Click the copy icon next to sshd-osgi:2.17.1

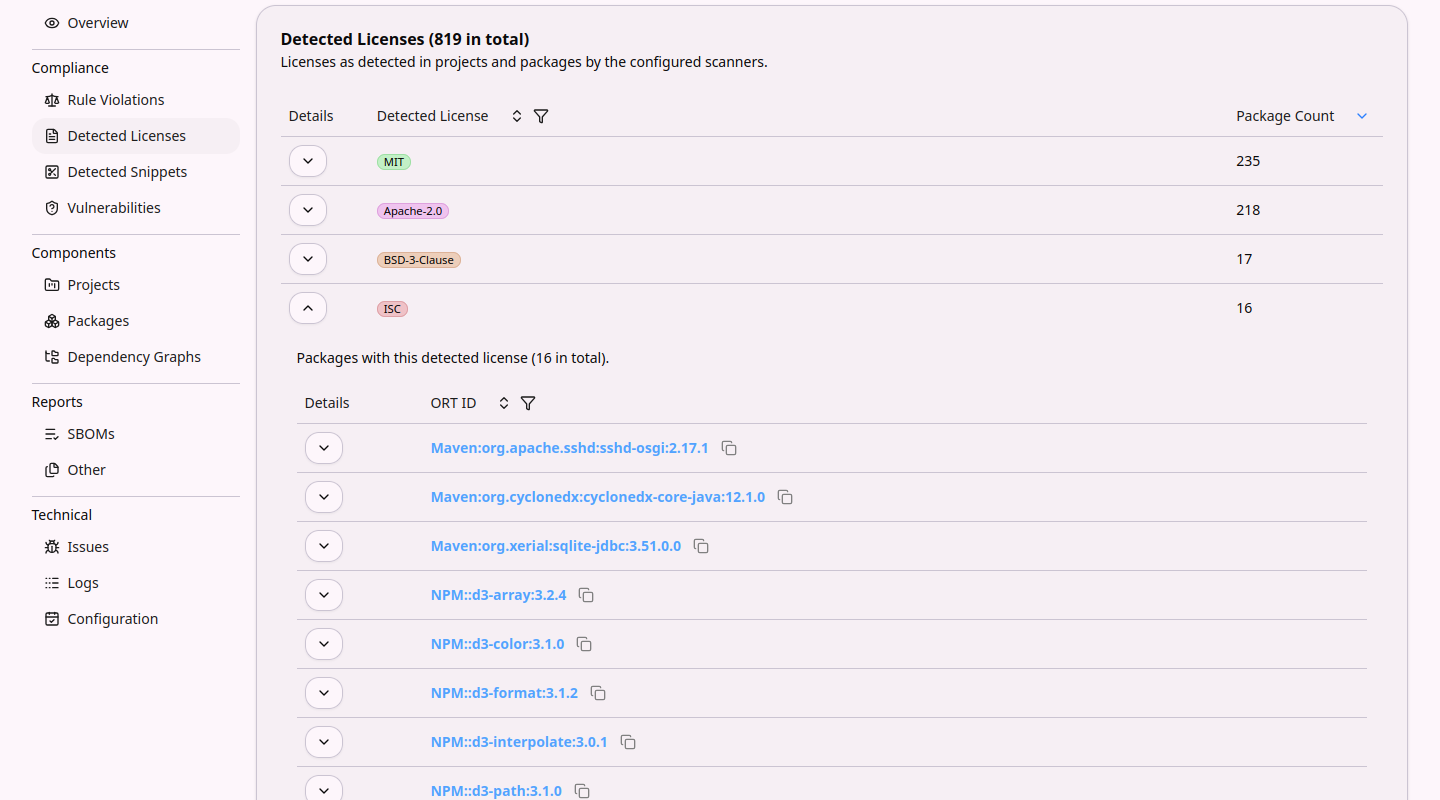729,448
